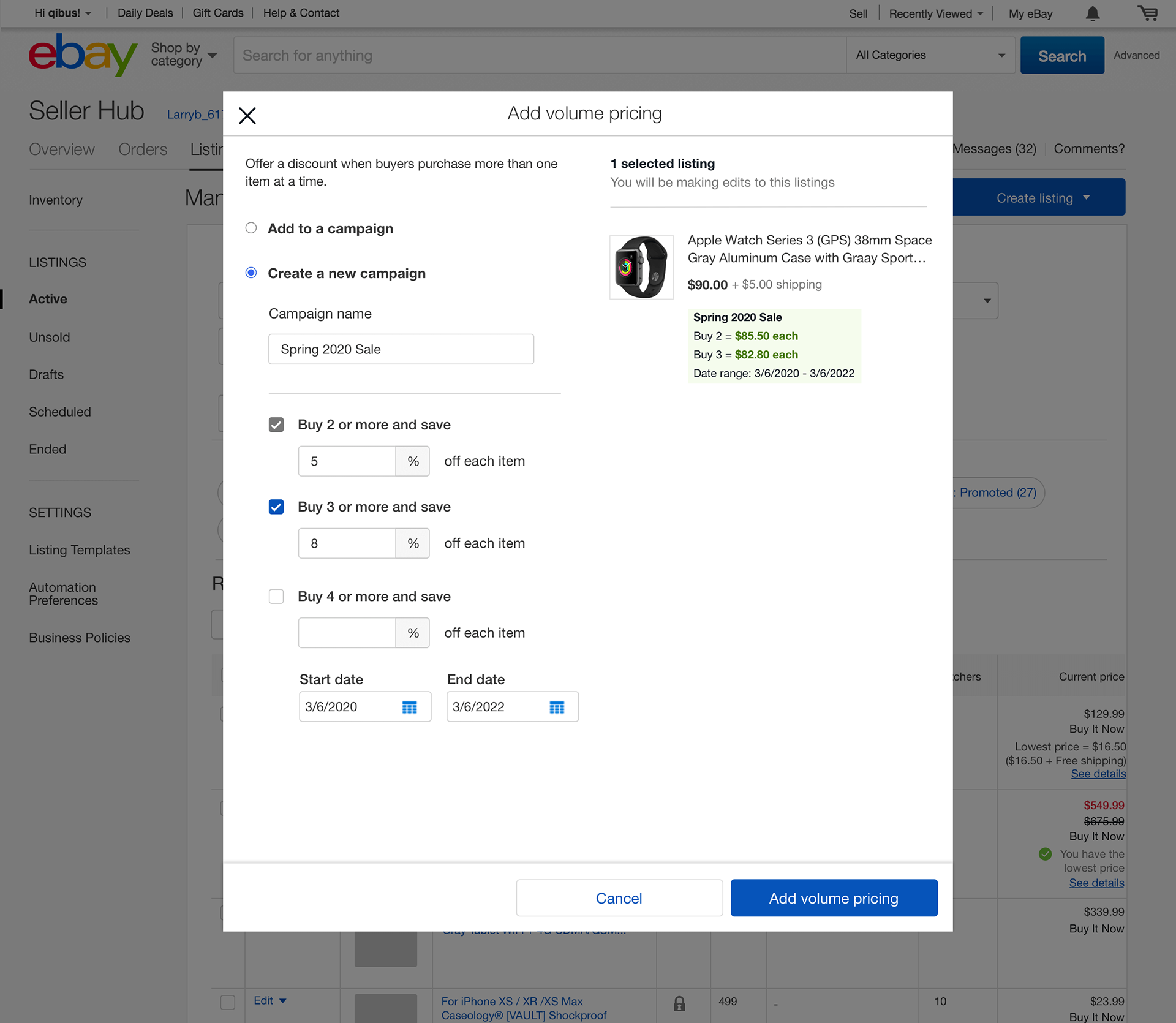The height and width of the screenshot is (1023, 1176).
Task: Click the Buy 3 percent discount field
Action: (347, 543)
